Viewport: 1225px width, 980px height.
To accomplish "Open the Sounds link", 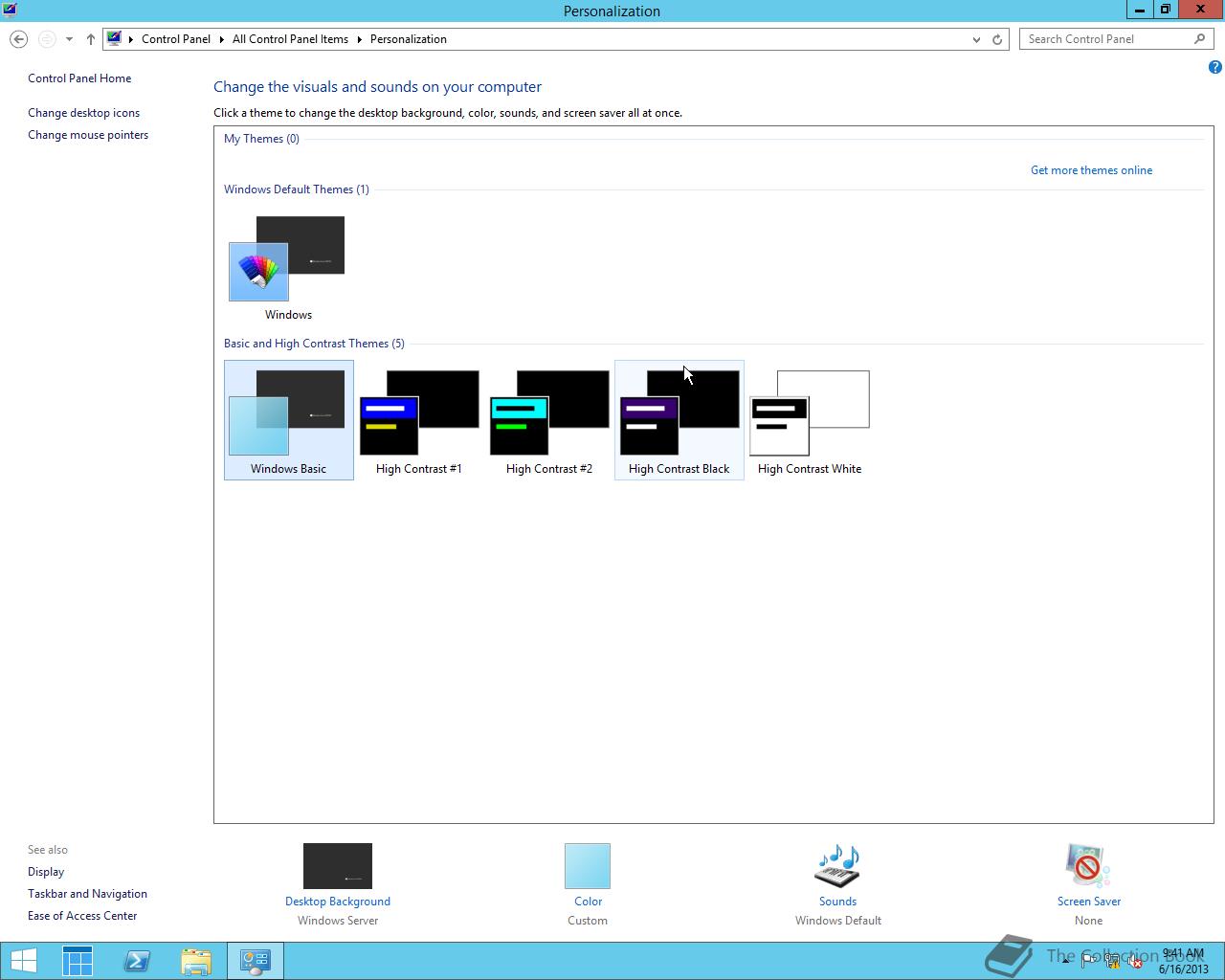I will [837, 902].
